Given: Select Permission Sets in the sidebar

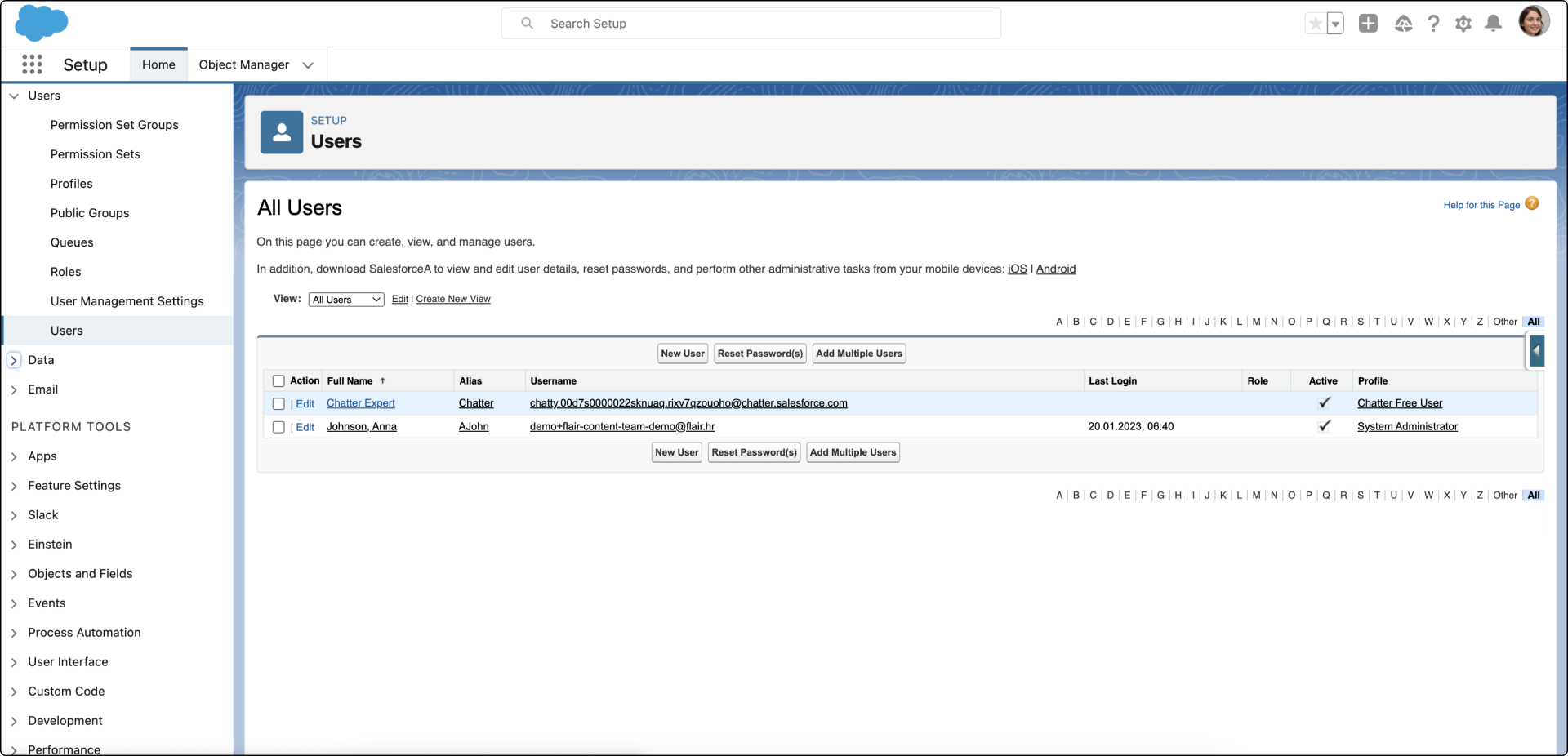Looking at the screenshot, I should click(96, 154).
